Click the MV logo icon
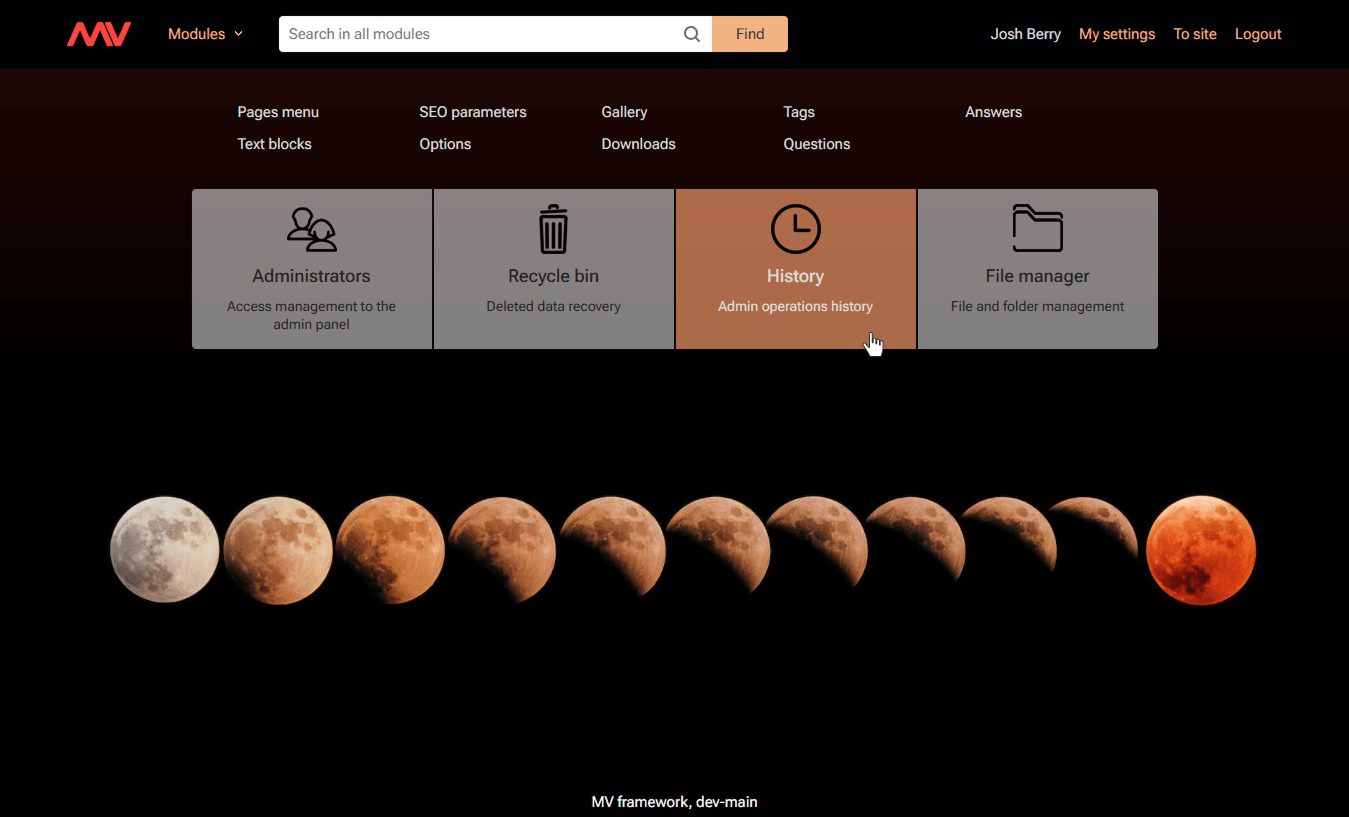1349x817 pixels. pos(98,34)
